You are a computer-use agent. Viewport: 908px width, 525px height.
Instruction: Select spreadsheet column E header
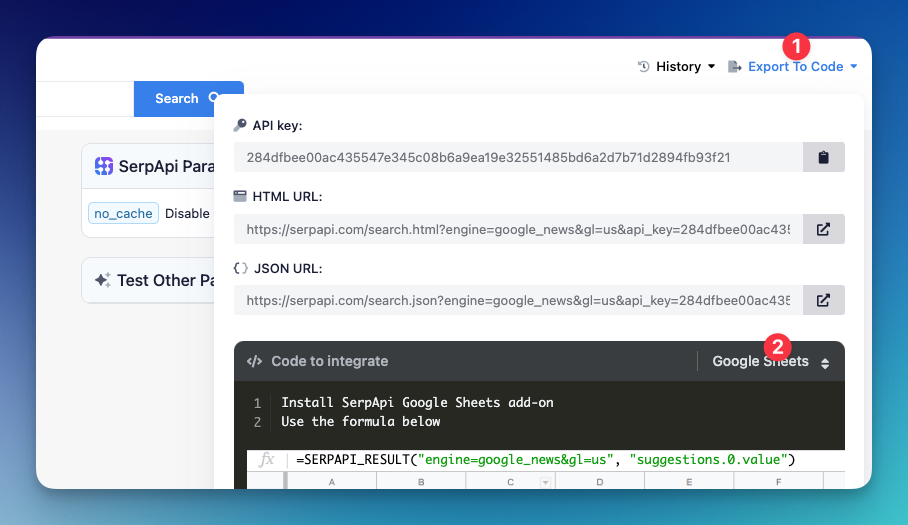[689, 482]
